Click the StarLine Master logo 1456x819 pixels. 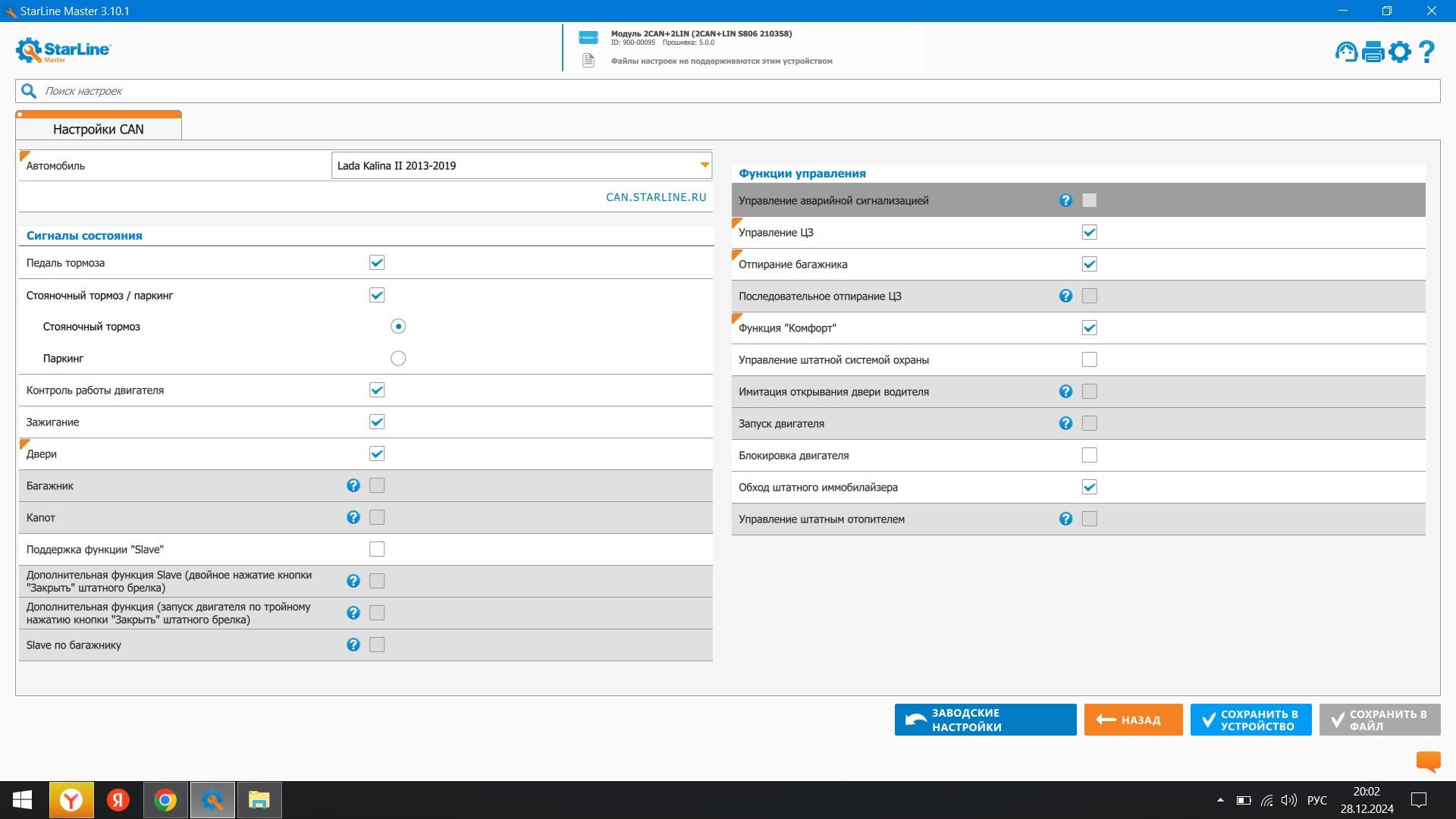[63, 51]
